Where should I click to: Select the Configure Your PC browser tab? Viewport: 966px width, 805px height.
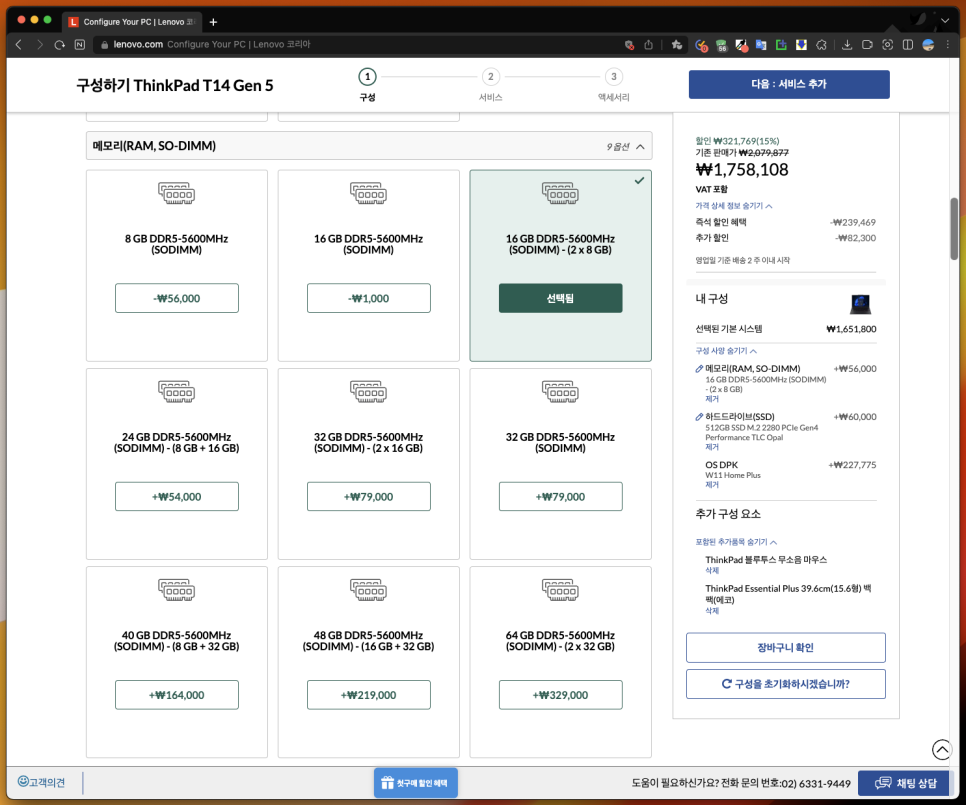[132, 22]
